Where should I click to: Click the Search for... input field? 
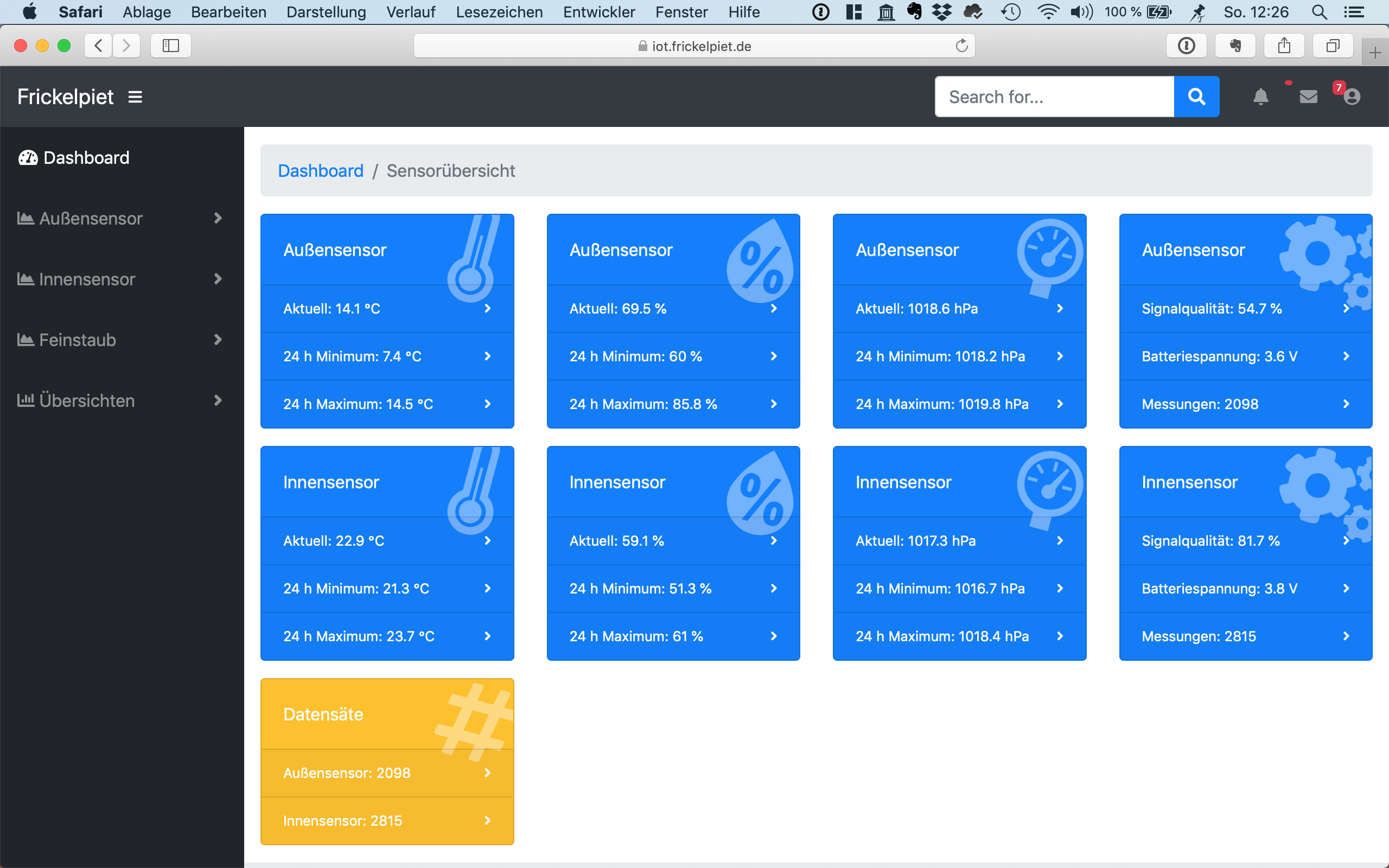(x=1054, y=97)
